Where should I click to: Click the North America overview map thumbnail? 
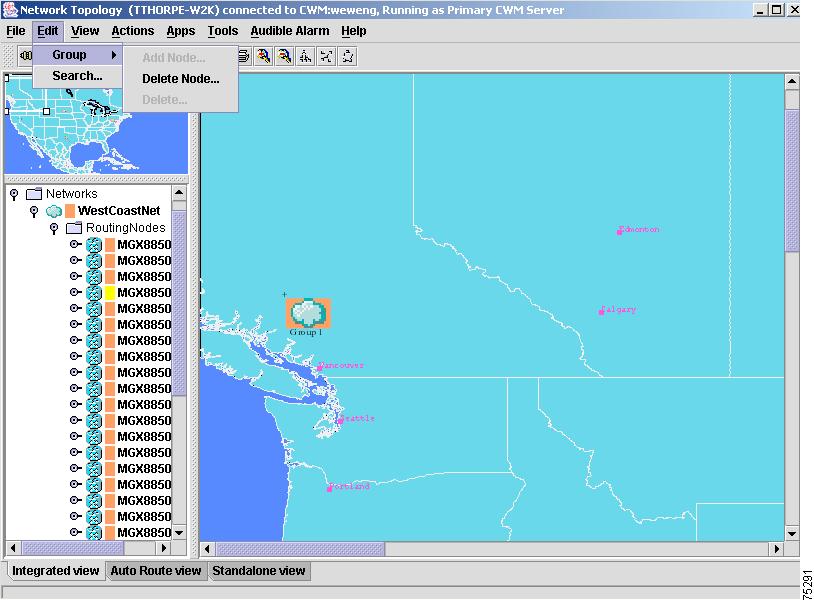pyautogui.click(x=96, y=125)
